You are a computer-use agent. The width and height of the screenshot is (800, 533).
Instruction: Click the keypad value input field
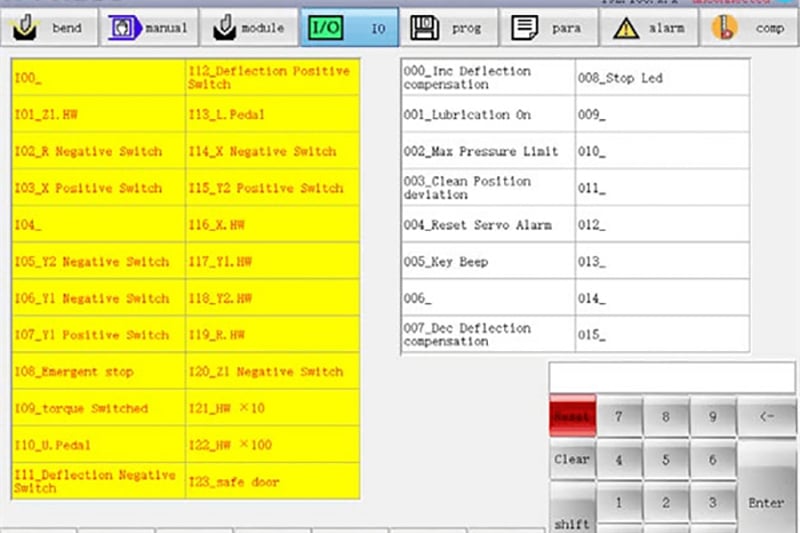pyautogui.click(x=672, y=377)
